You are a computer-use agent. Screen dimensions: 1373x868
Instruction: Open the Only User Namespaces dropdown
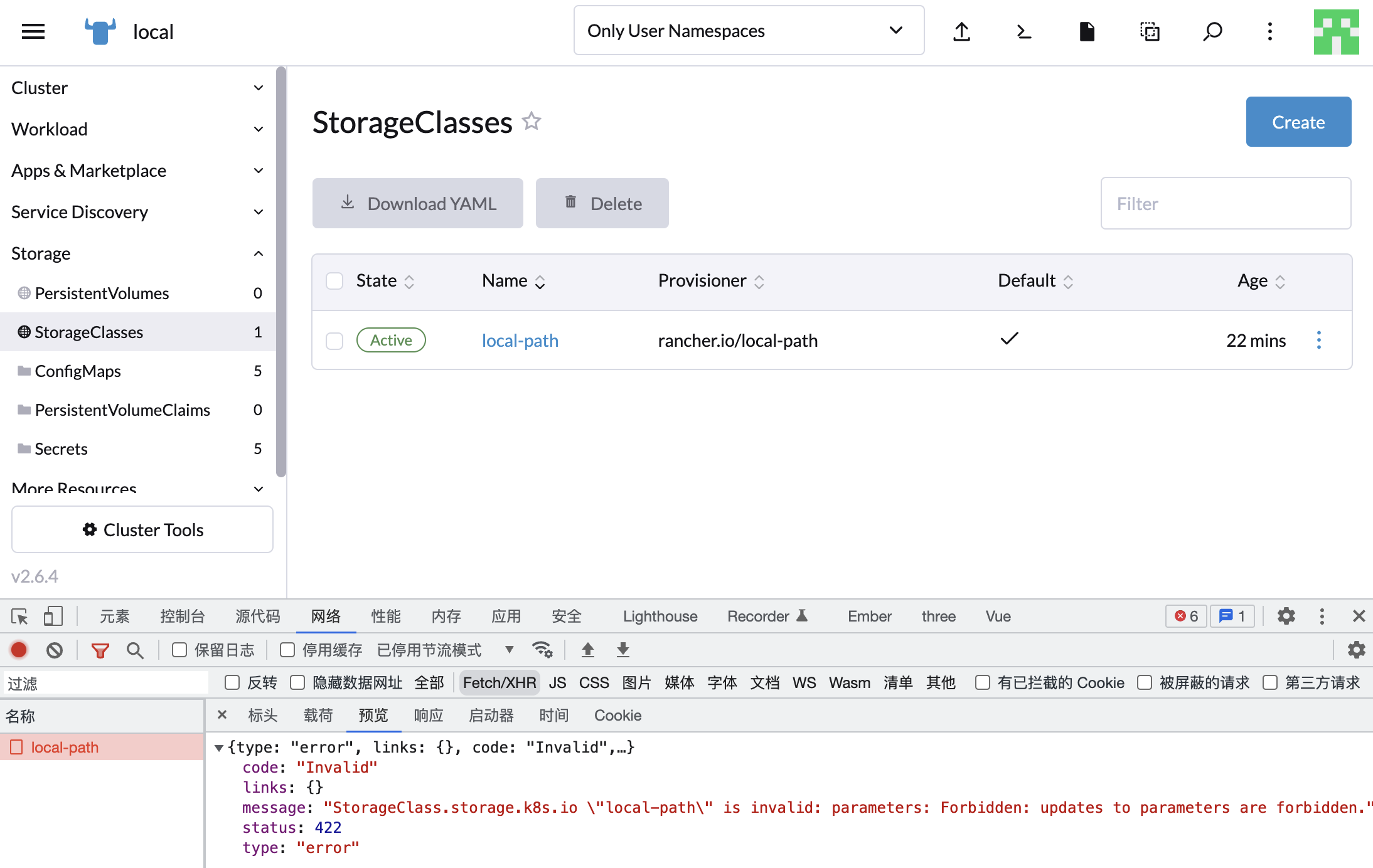coord(748,31)
